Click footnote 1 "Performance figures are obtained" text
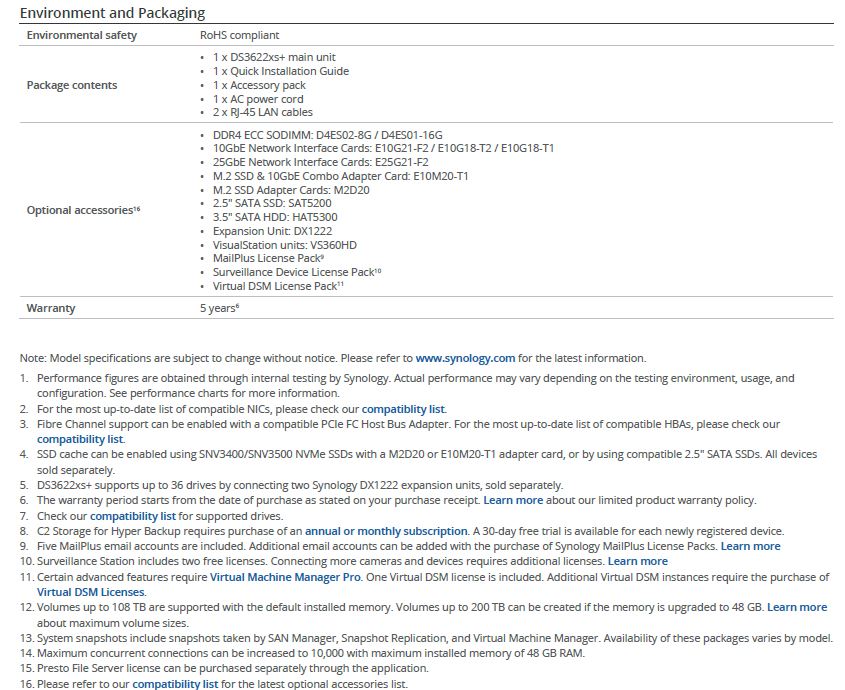The height and width of the screenshot is (690, 845). tap(415, 385)
